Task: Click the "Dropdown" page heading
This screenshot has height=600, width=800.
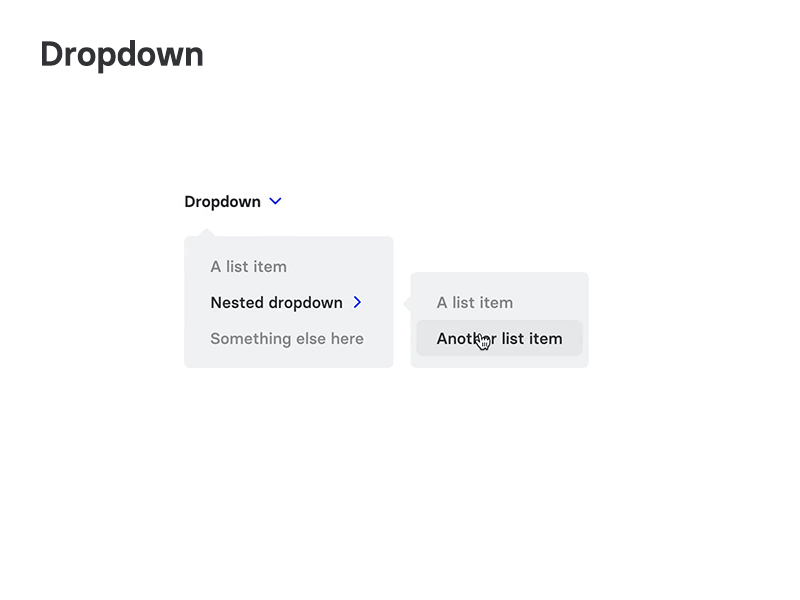Action: pos(122,54)
